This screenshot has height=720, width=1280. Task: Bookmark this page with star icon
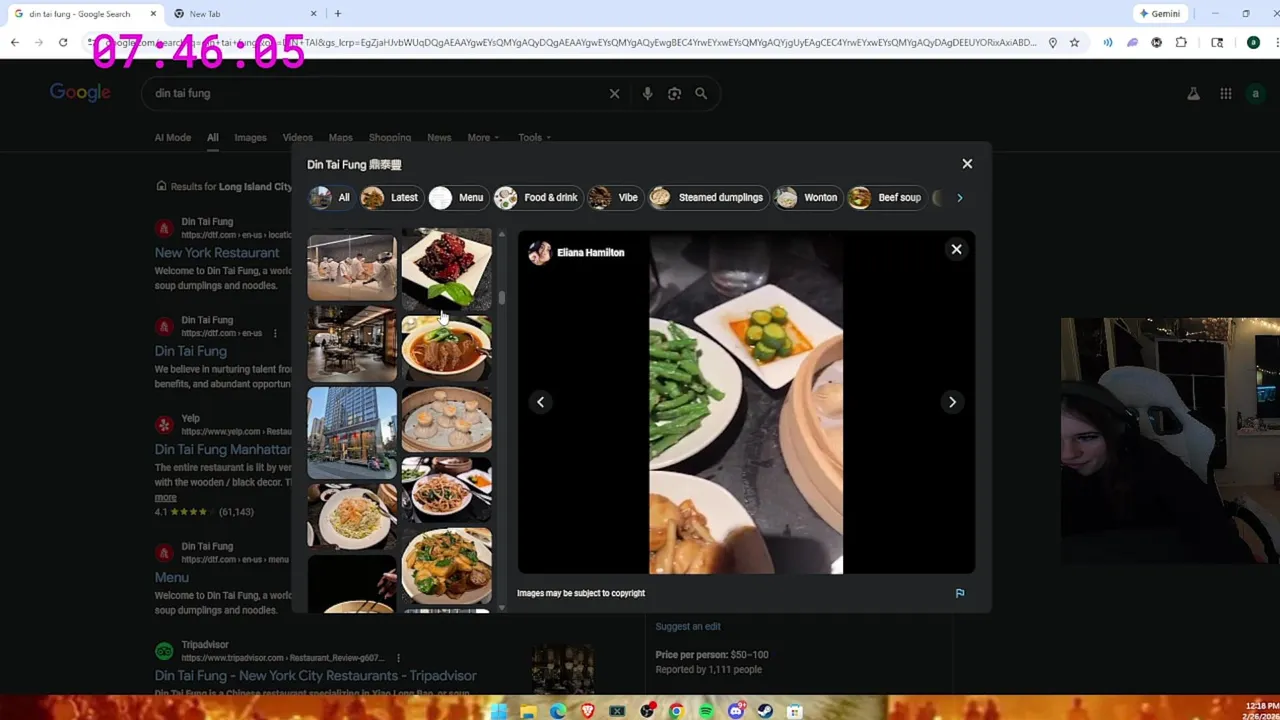point(1074,42)
